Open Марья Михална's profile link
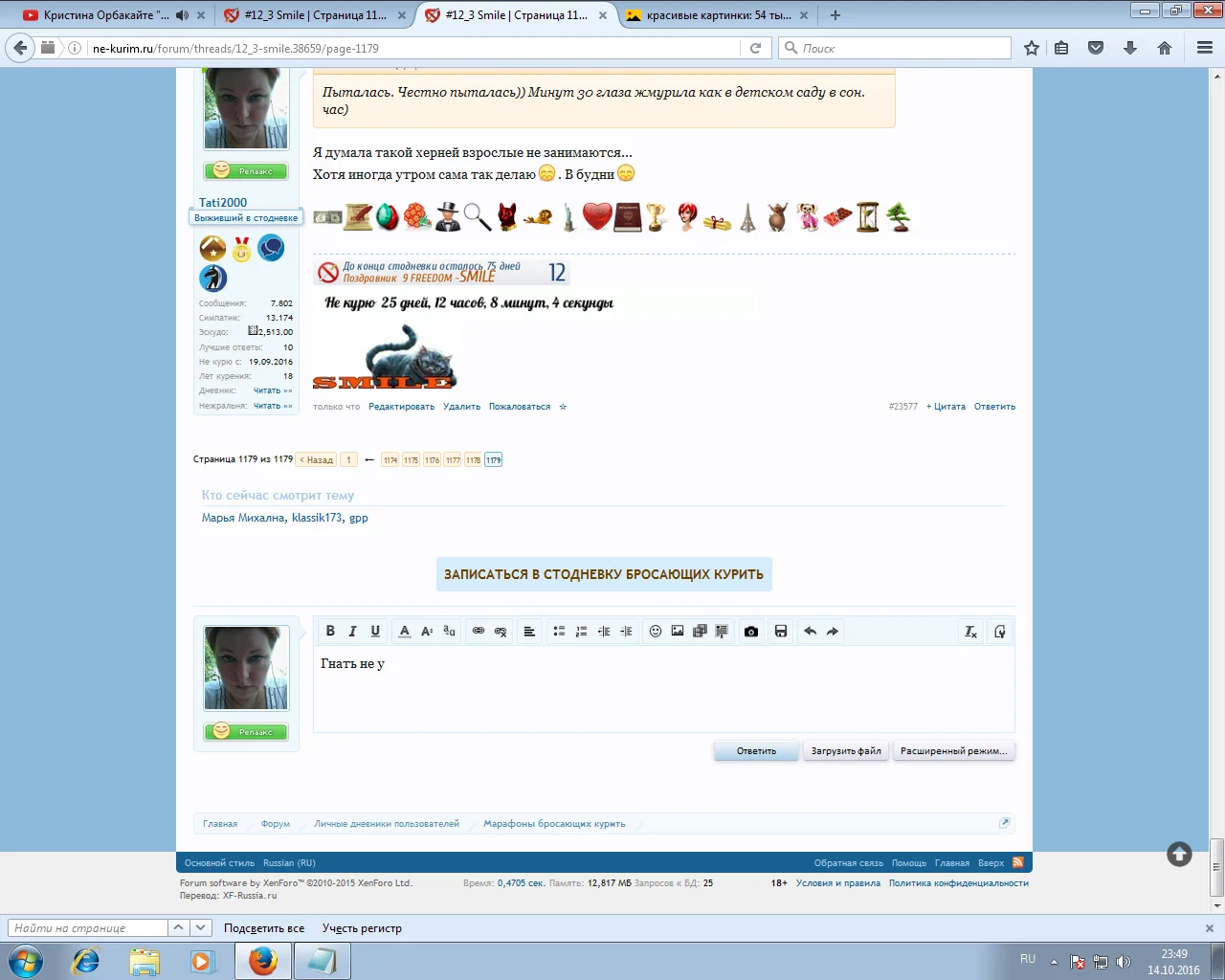1225x980 pixels. point(243,518)
